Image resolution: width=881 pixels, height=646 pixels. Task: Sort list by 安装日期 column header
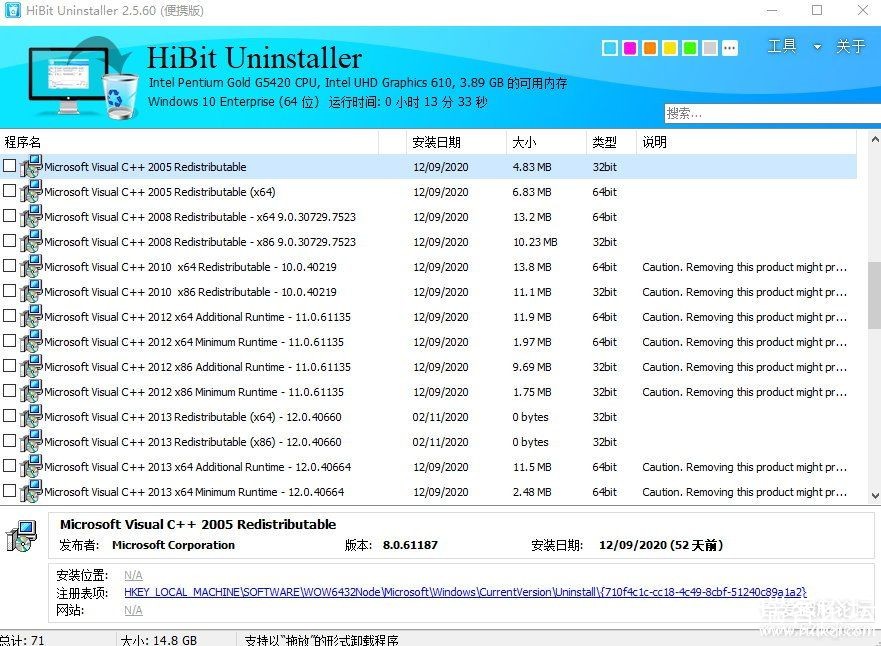(456, 142)
